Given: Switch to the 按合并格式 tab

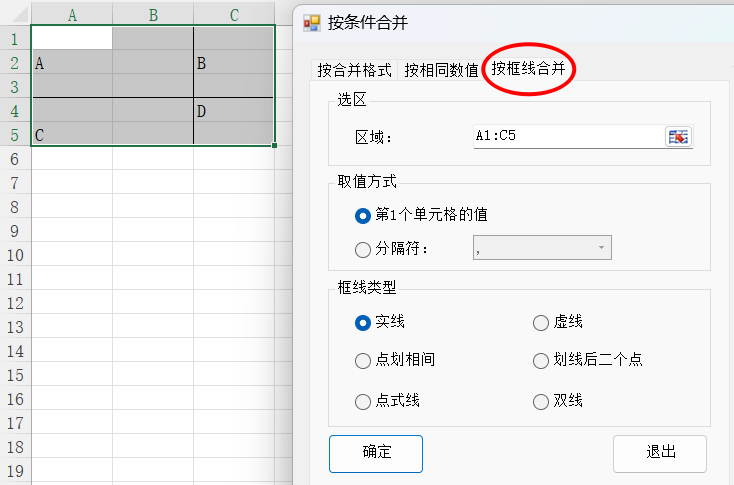Looking at the screenshot, I should tap(354, 70).
